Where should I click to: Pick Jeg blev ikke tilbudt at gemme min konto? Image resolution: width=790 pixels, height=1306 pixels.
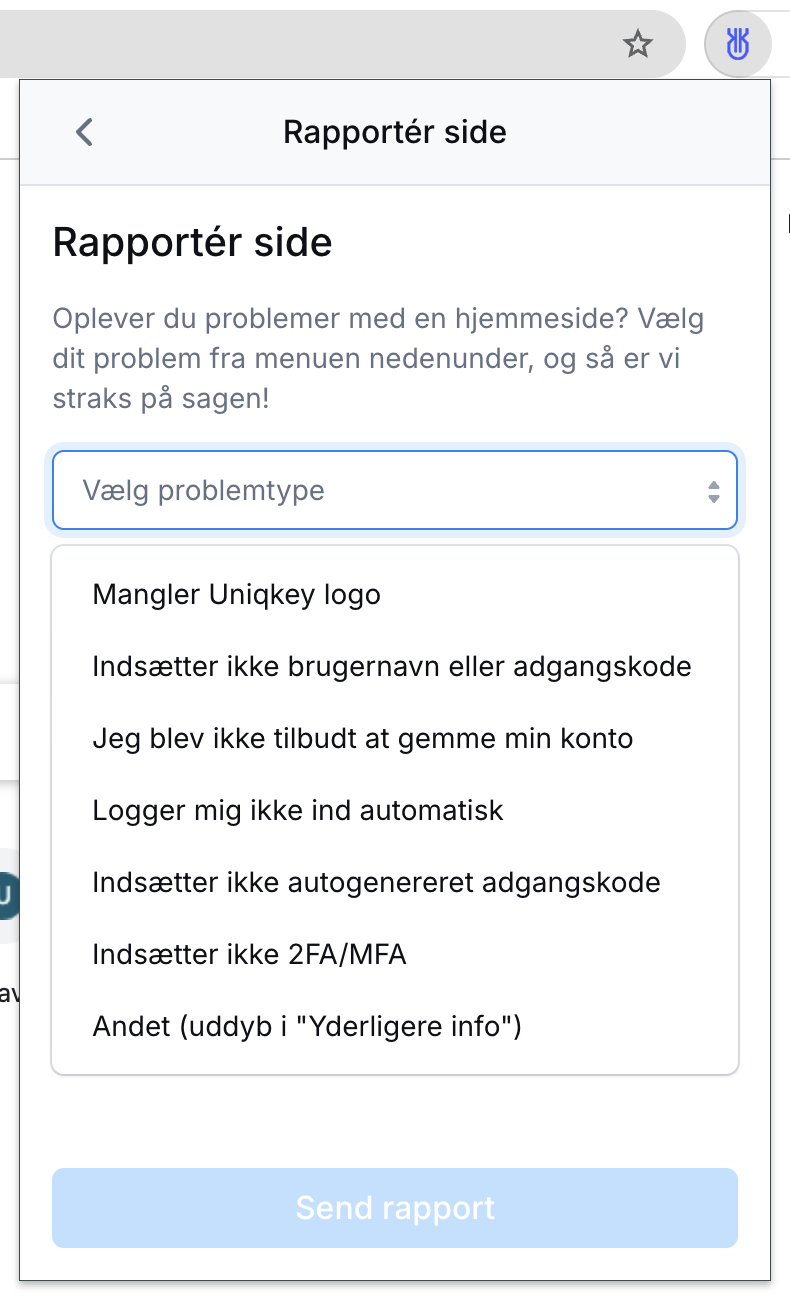click(395, 738)
